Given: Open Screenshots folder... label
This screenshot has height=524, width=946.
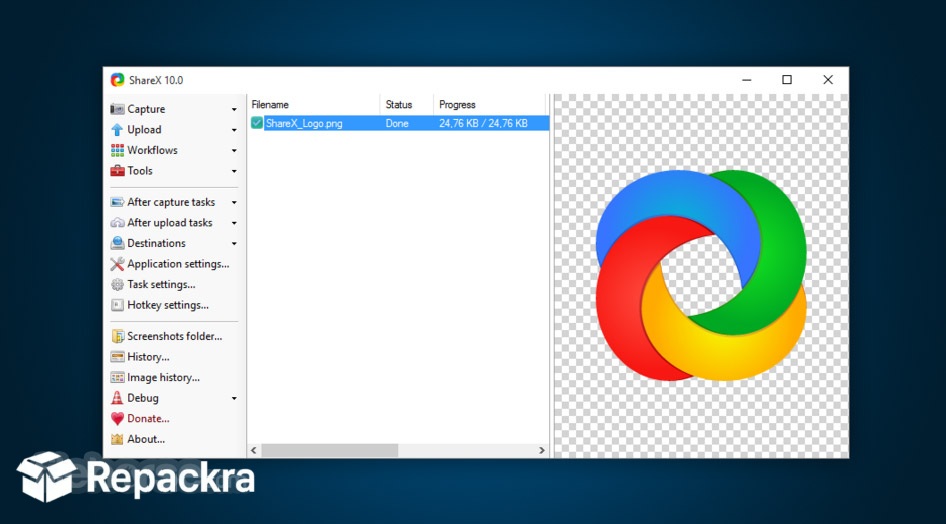Looking at the screenshot, I should point(174,336).
